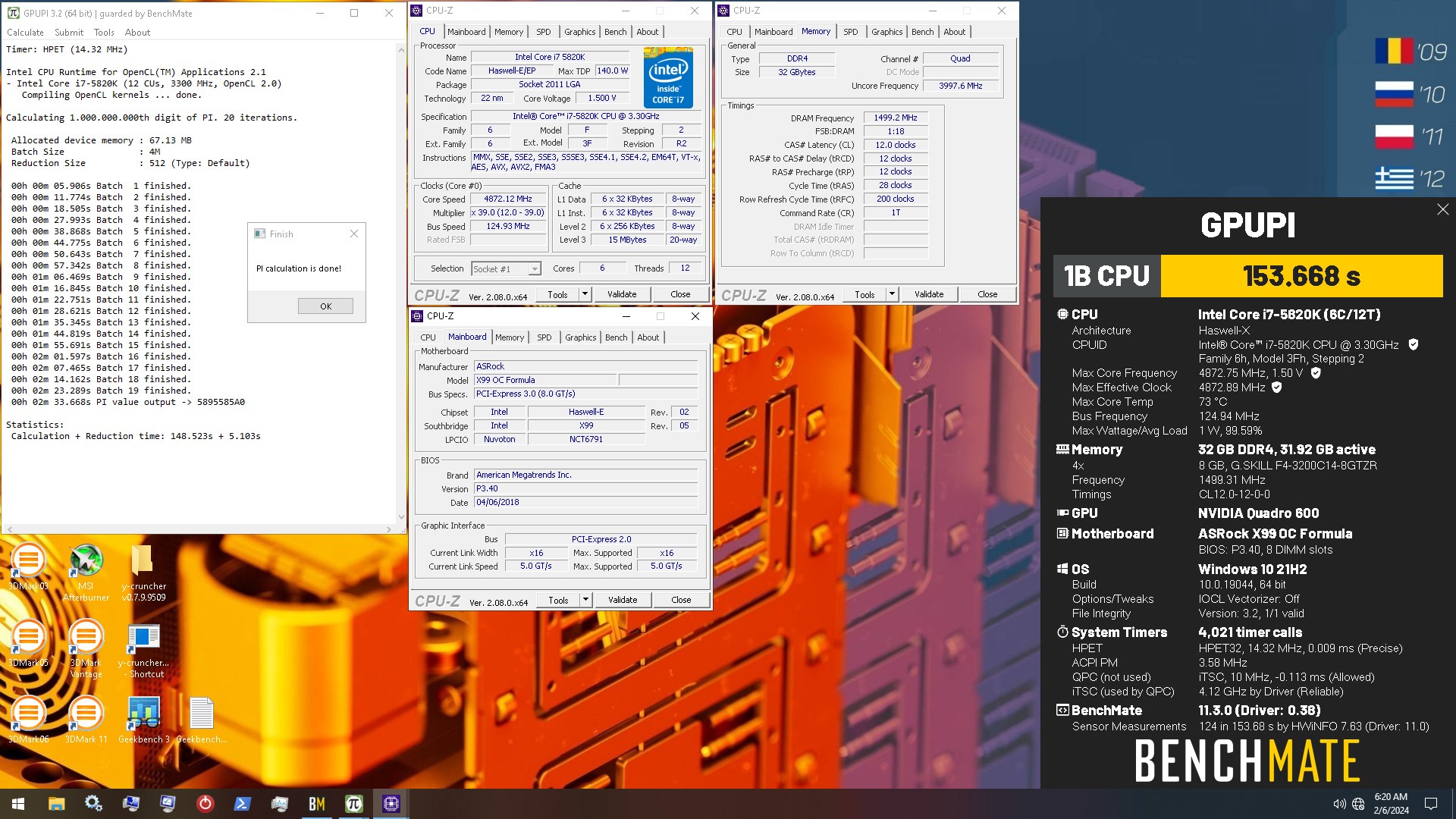Open the y-cruncher v0.7.9.9509 folder
Viewport: 1456px width, 819px height.
[143, 573]
